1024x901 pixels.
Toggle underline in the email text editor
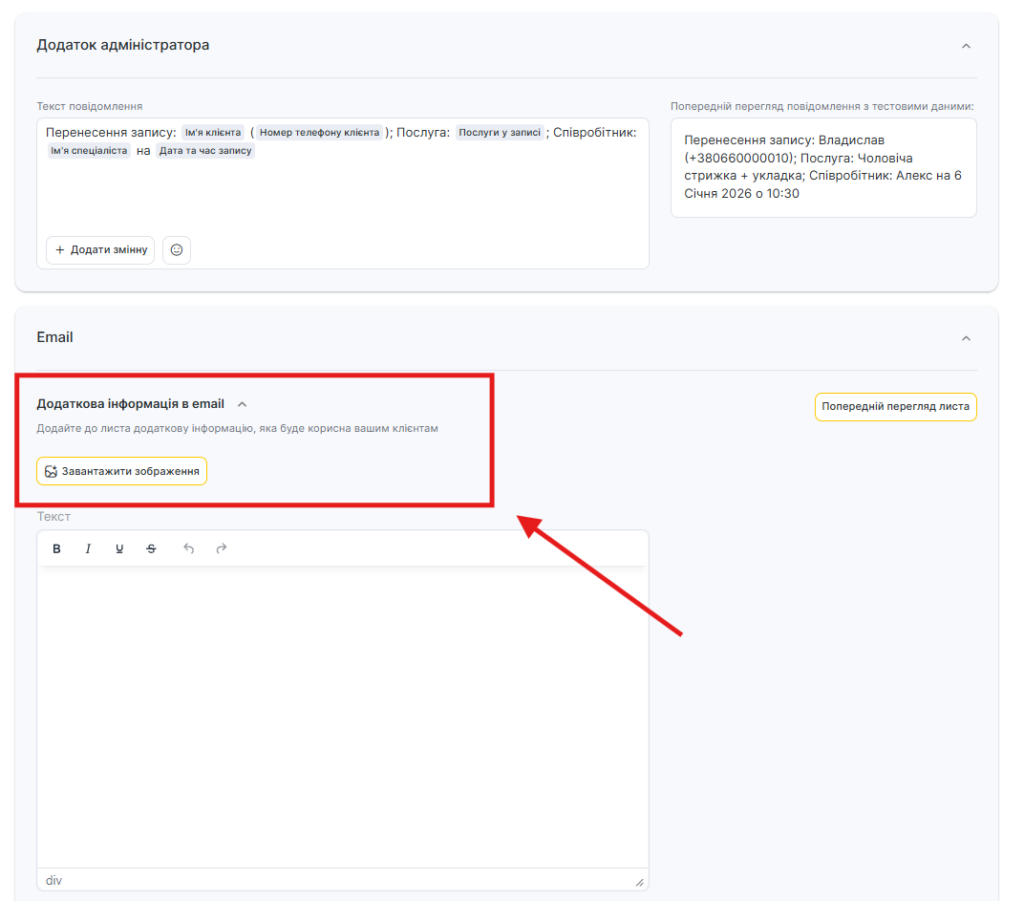[x=119, y=549]
